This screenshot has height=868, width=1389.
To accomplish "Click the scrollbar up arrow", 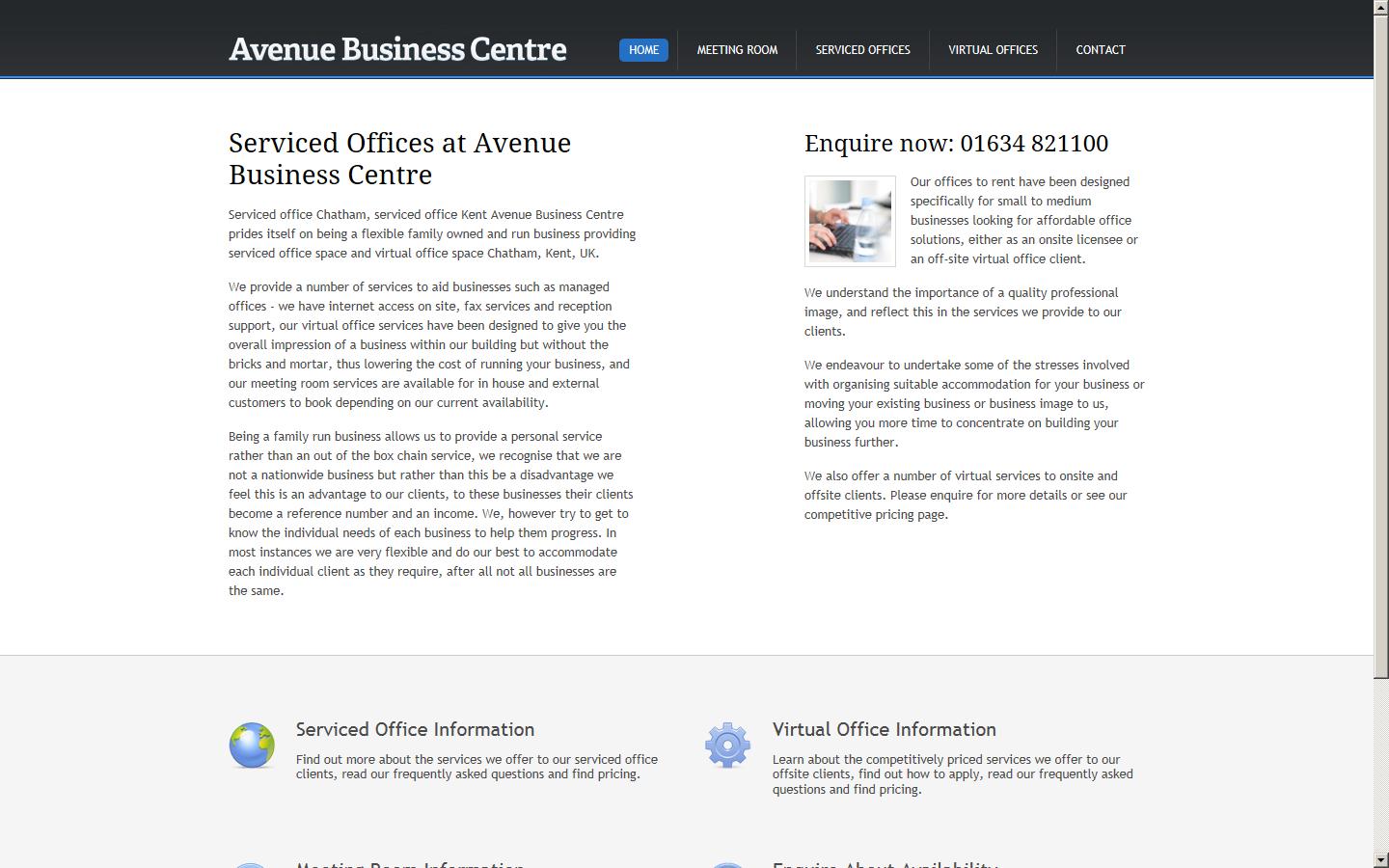I will point(1380,8).
